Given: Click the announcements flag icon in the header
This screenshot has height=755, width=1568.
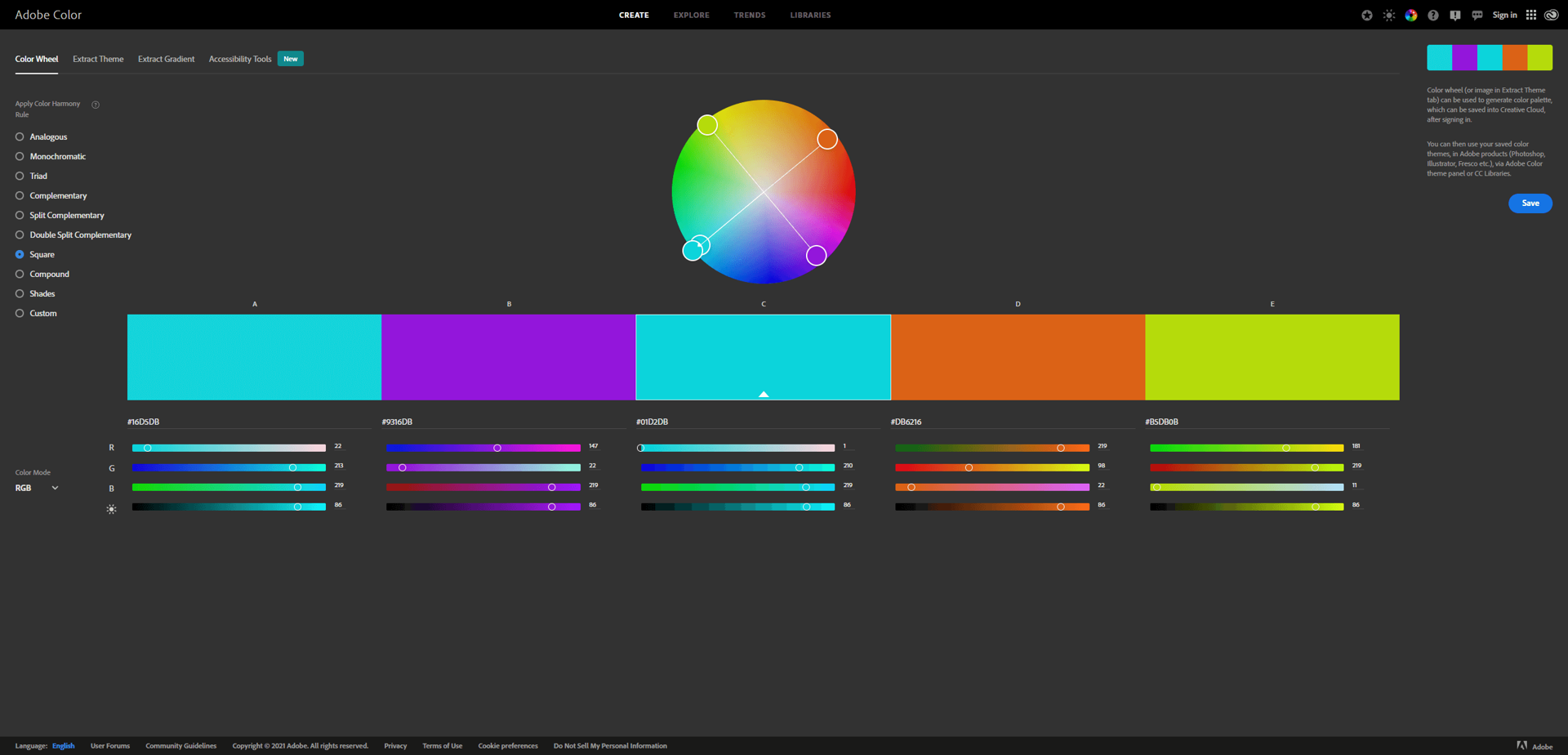Looking at the screenshot, I should pos(1454,15).
